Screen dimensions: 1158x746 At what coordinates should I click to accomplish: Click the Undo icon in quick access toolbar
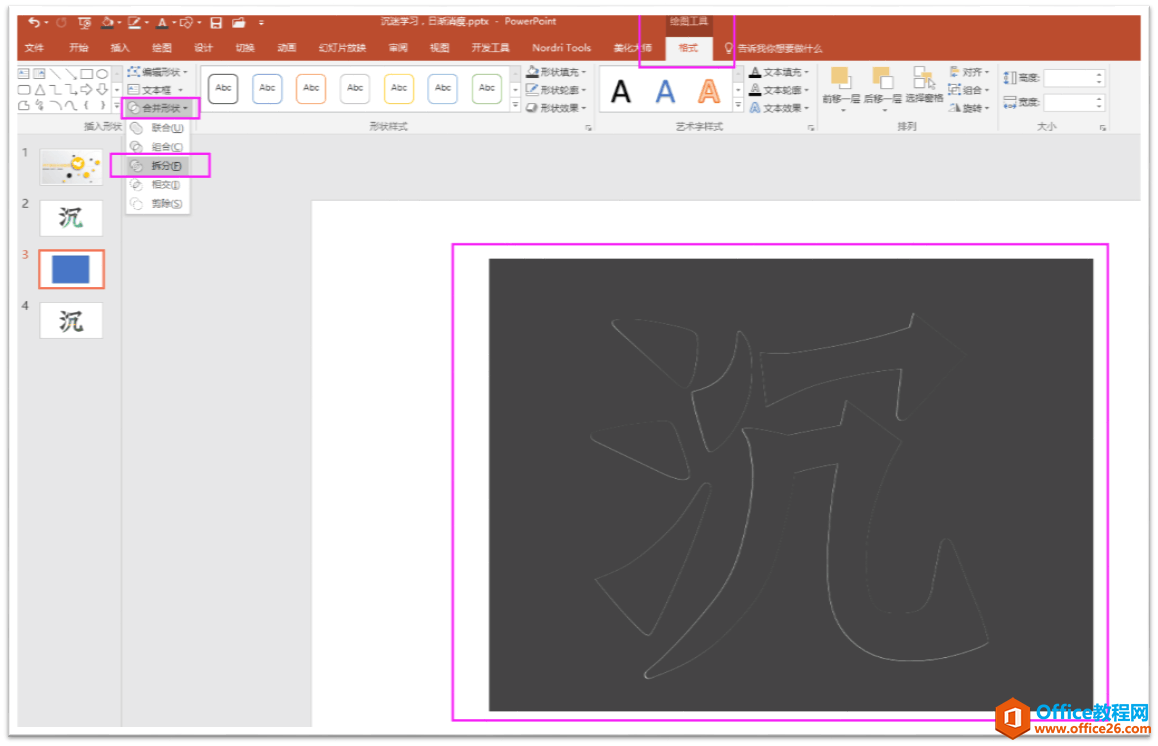pyautogui.click(x=34, y=22)
